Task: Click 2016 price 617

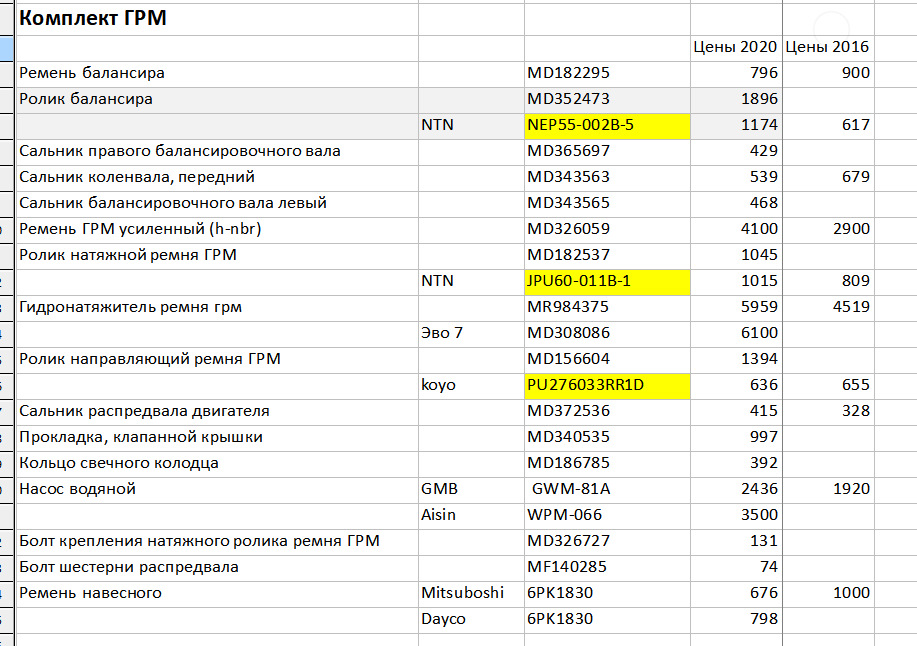Action: click(828, 126)
